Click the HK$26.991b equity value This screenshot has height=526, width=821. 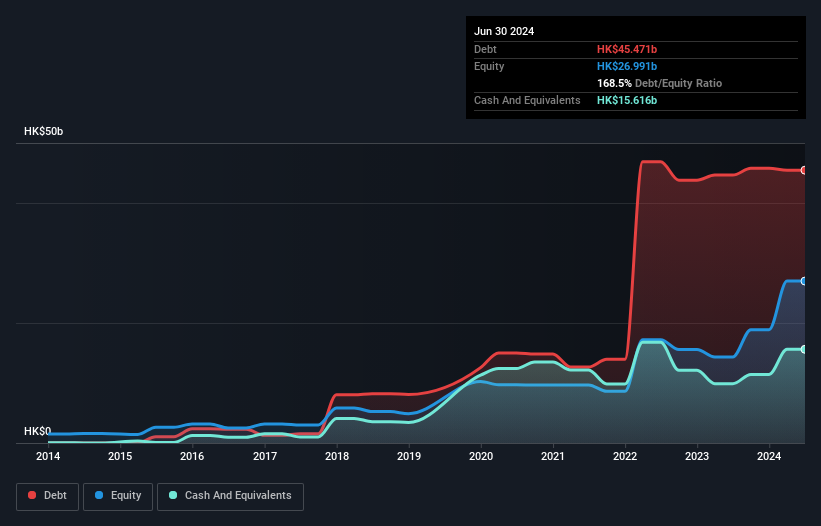tap(627, 66)
